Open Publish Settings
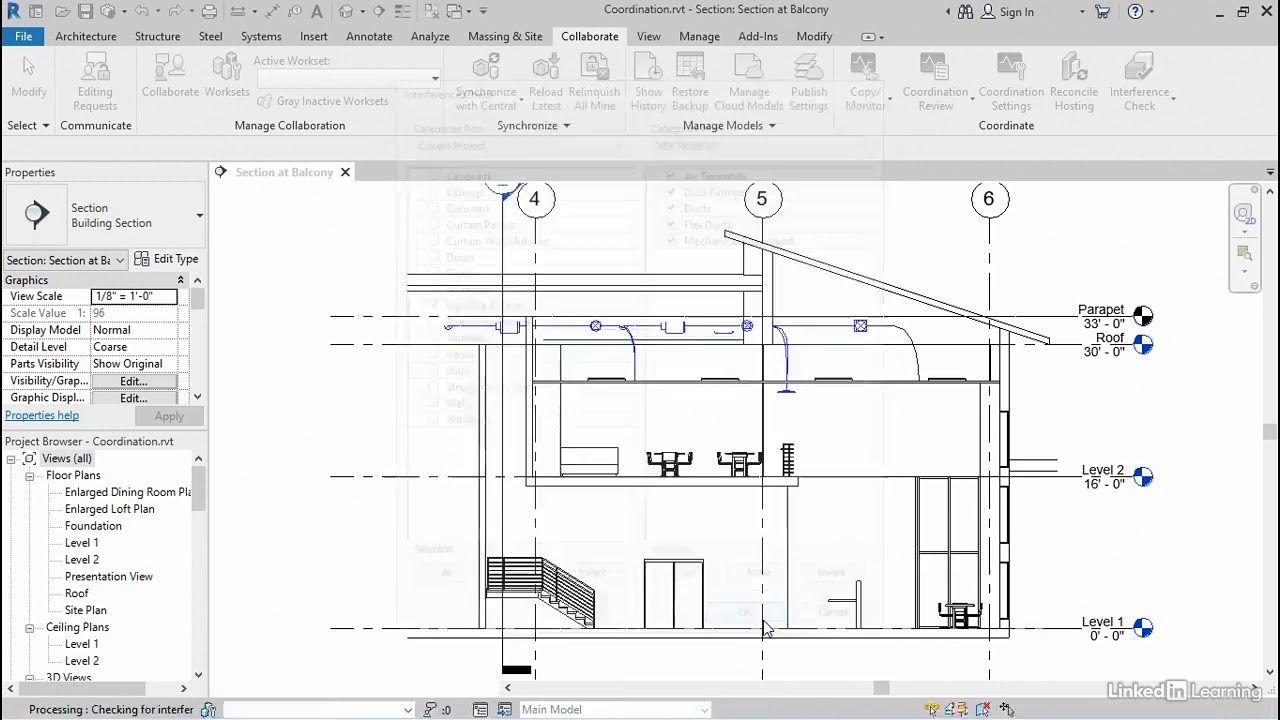The width and height of the screenshot is (1280, 720). 808,82
